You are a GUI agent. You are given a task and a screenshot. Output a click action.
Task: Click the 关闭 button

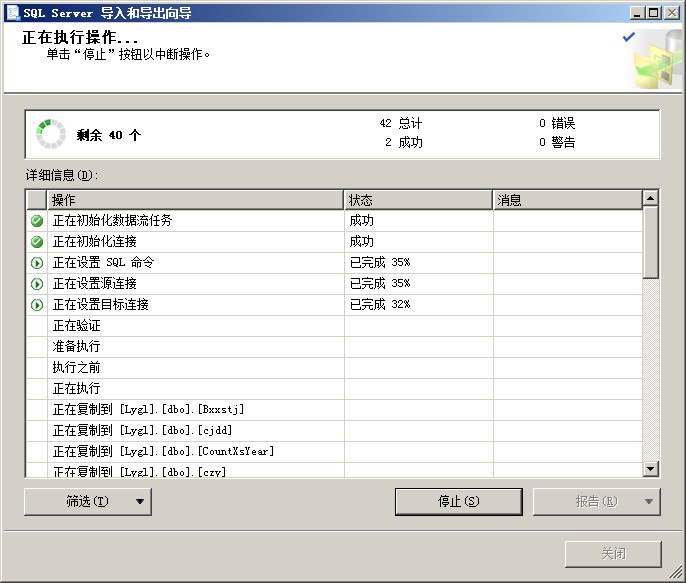coord(613,553)
